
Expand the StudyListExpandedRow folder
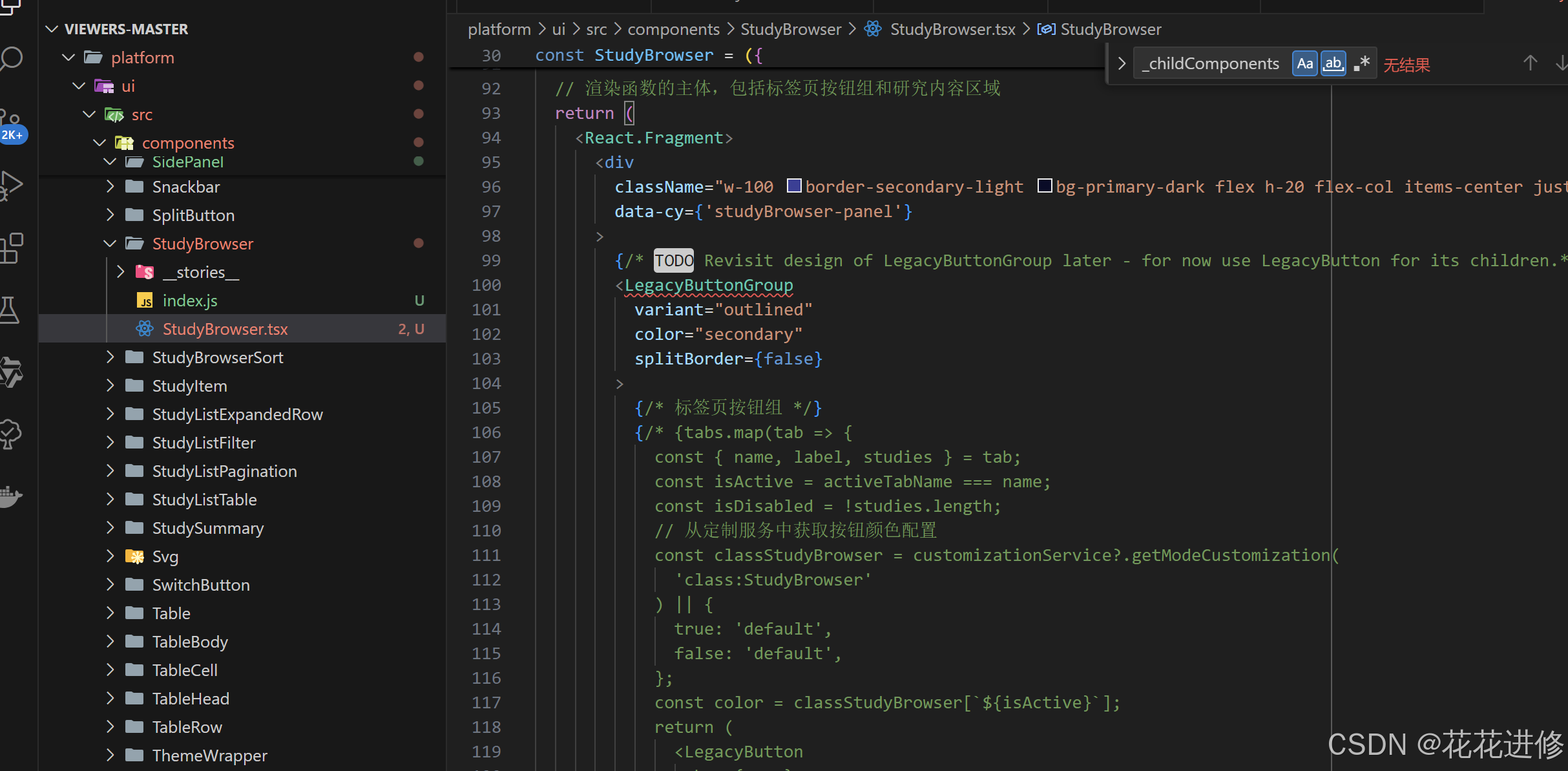[x=110, y=414]
